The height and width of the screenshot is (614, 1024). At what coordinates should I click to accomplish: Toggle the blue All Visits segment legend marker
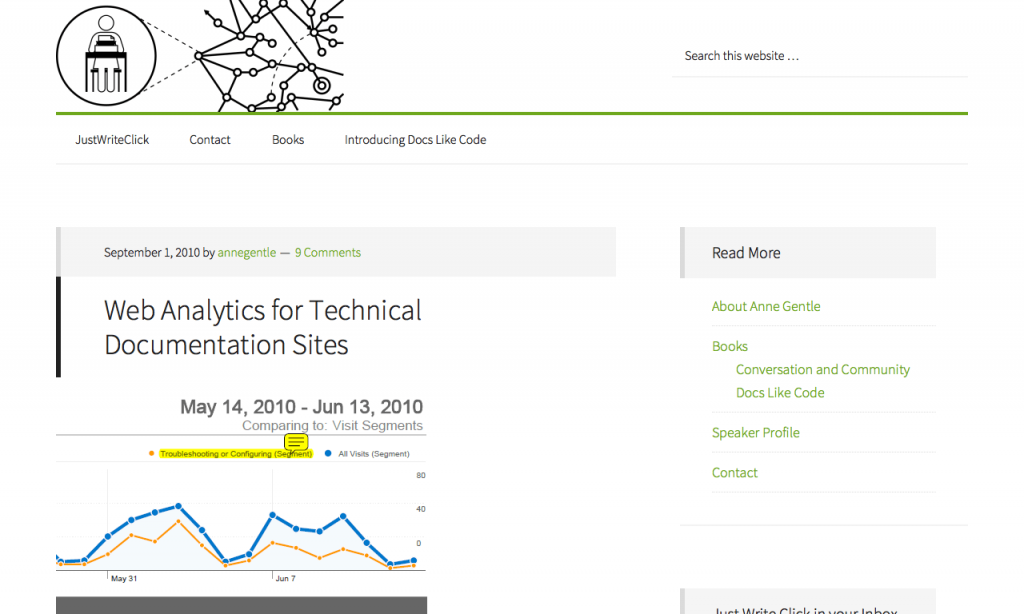tap(328, 453)
